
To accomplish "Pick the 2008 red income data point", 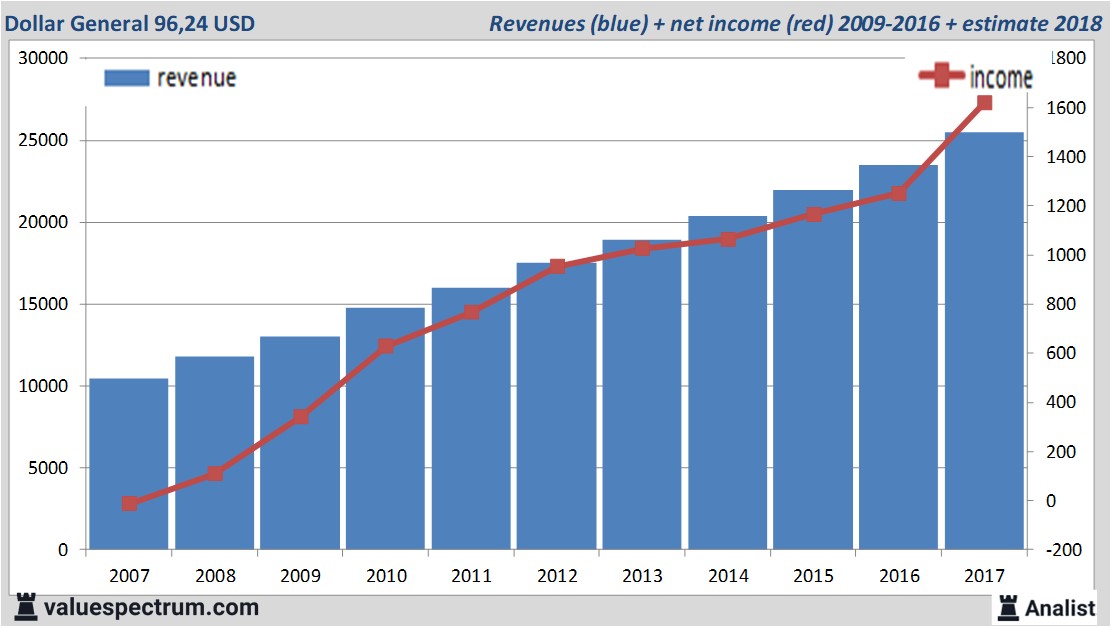I will (x=215, y=474).
